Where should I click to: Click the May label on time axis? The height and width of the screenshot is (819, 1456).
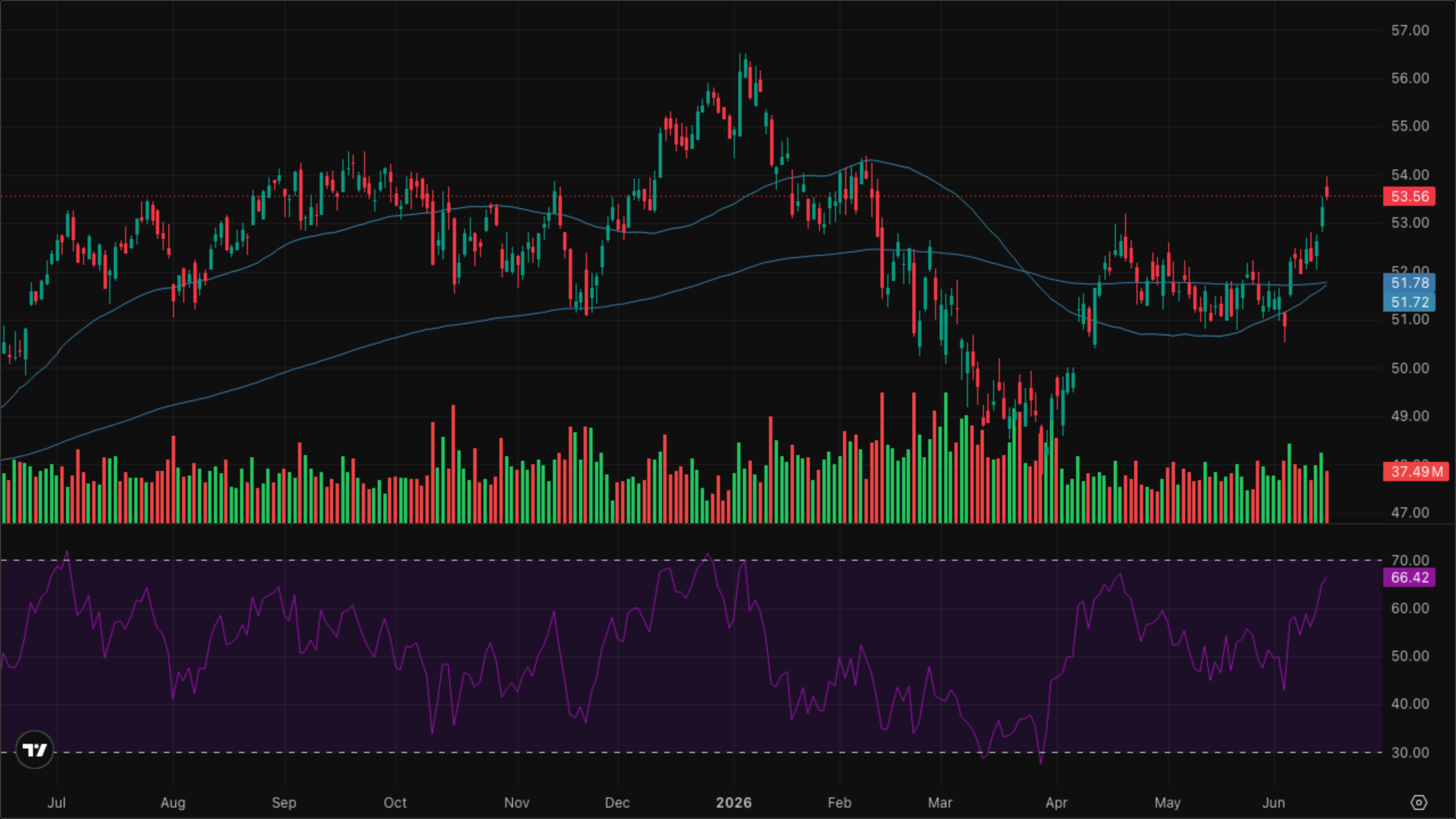click(x=1168, y=803)
